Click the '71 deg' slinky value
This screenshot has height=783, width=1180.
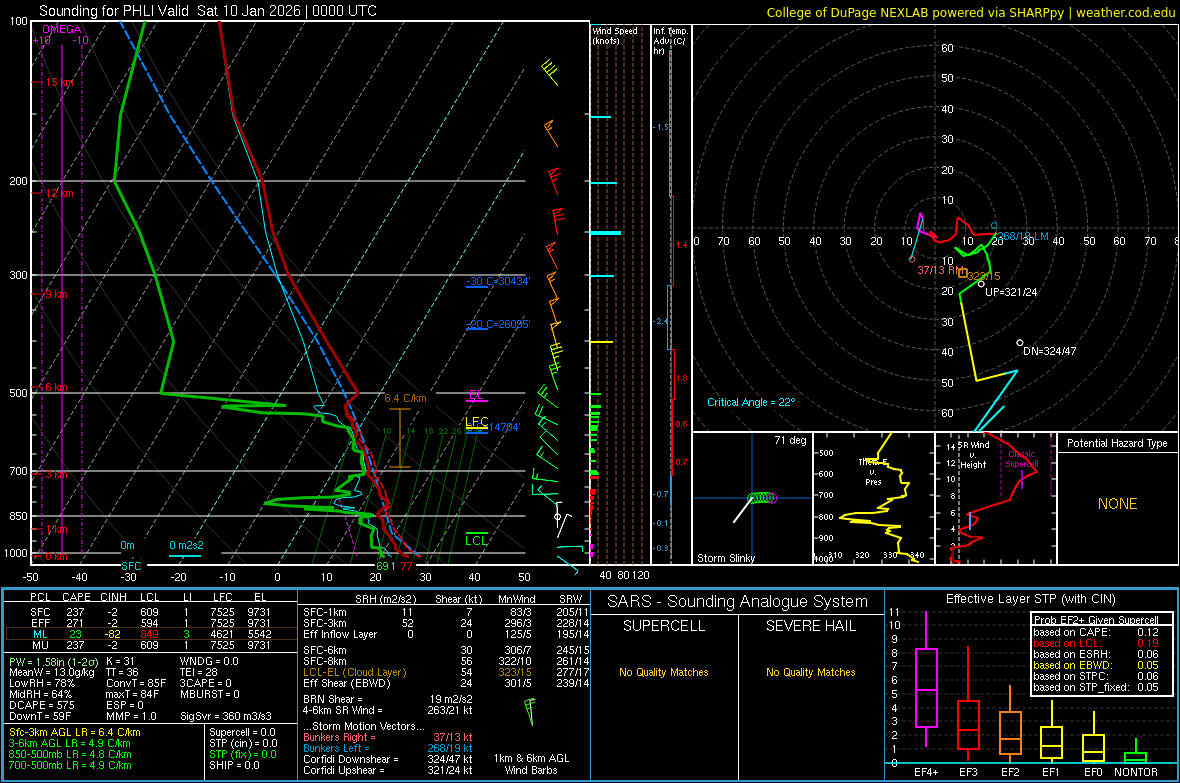(790, 440)
